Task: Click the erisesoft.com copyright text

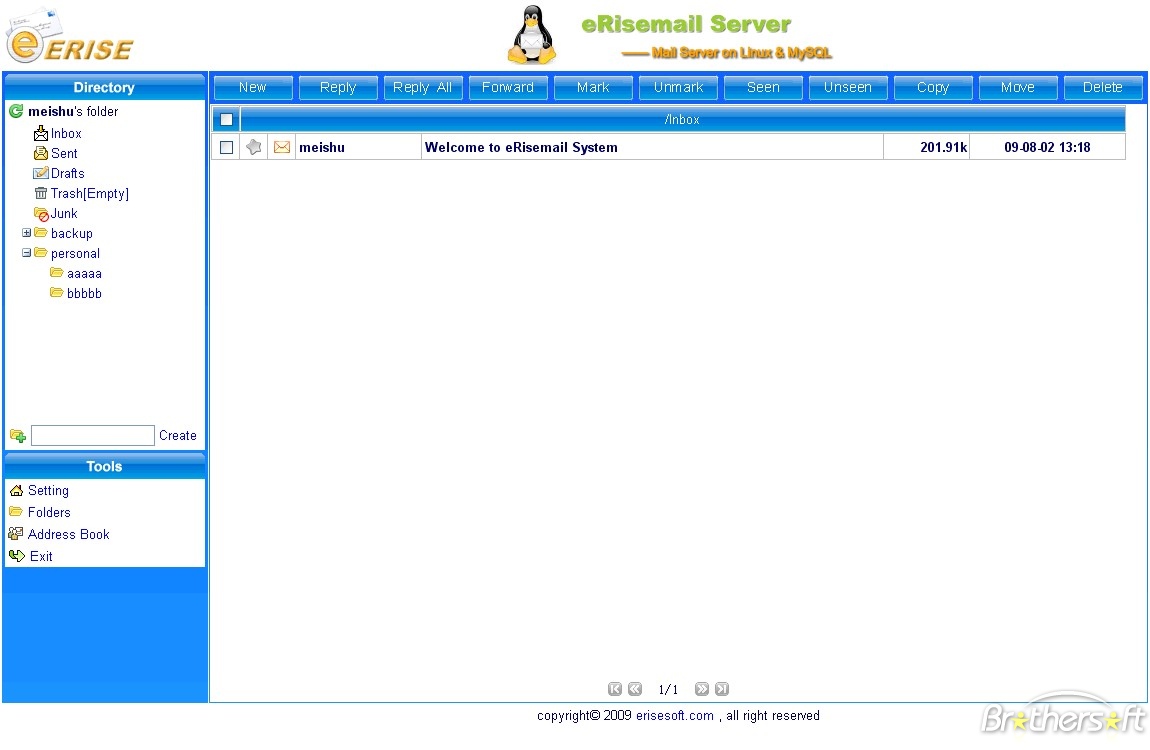Action: point(675,716)
